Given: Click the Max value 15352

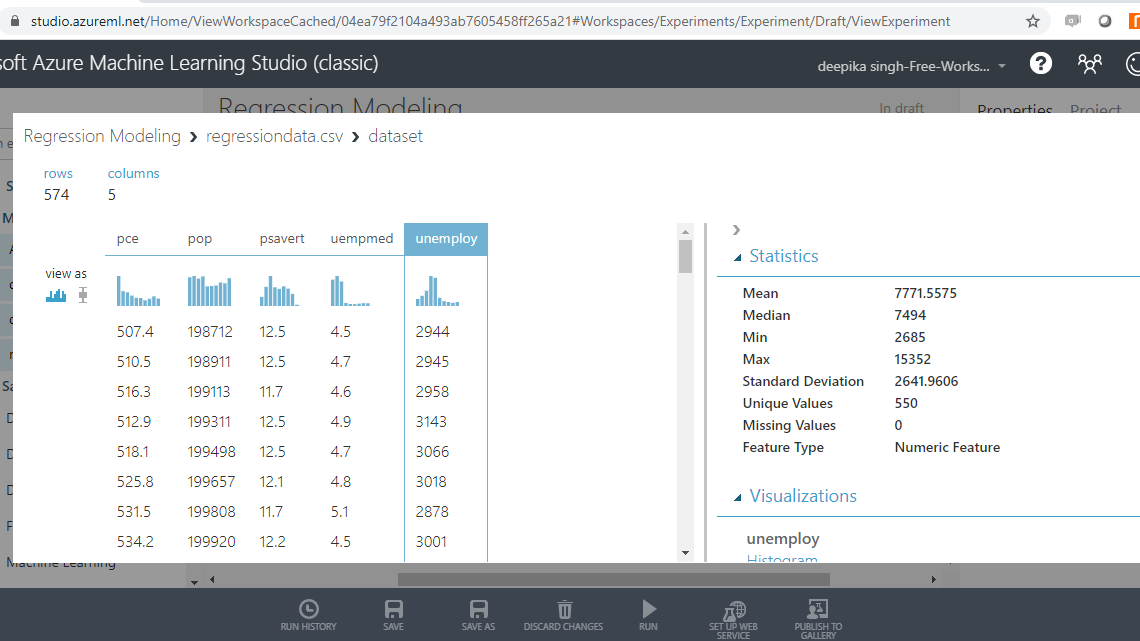Looking at the screenshot, I should (912, 359).
